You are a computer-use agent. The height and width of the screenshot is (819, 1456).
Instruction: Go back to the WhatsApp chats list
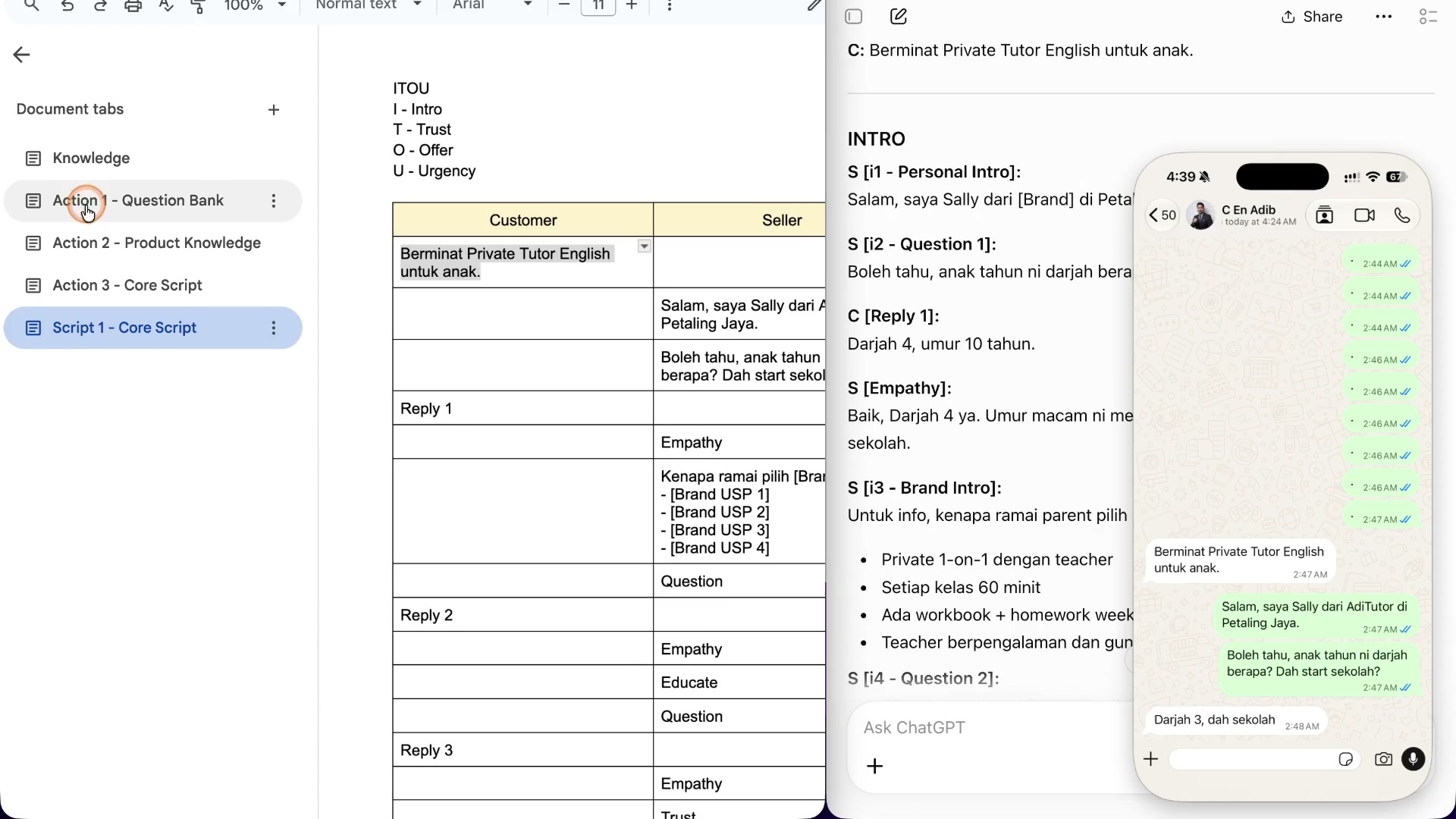[1163, 216]
